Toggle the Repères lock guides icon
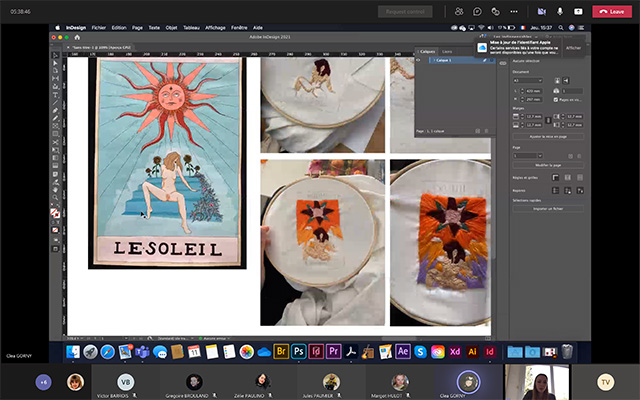640x400 pixels. tap(568, 191)
